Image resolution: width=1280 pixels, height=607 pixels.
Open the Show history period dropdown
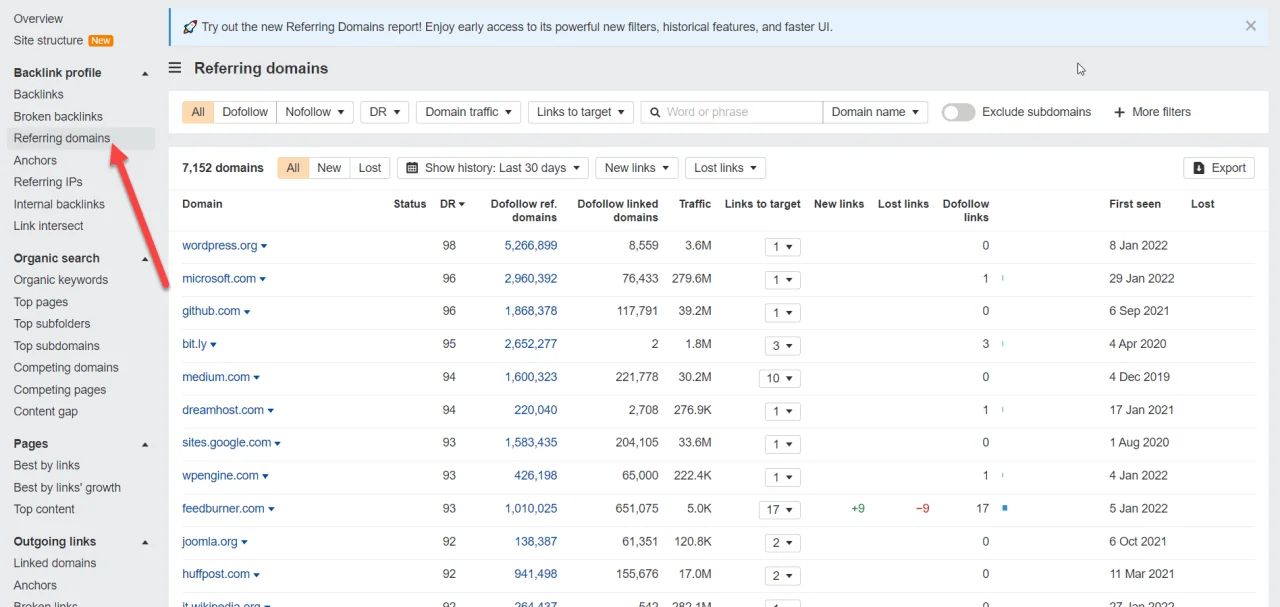492,167
